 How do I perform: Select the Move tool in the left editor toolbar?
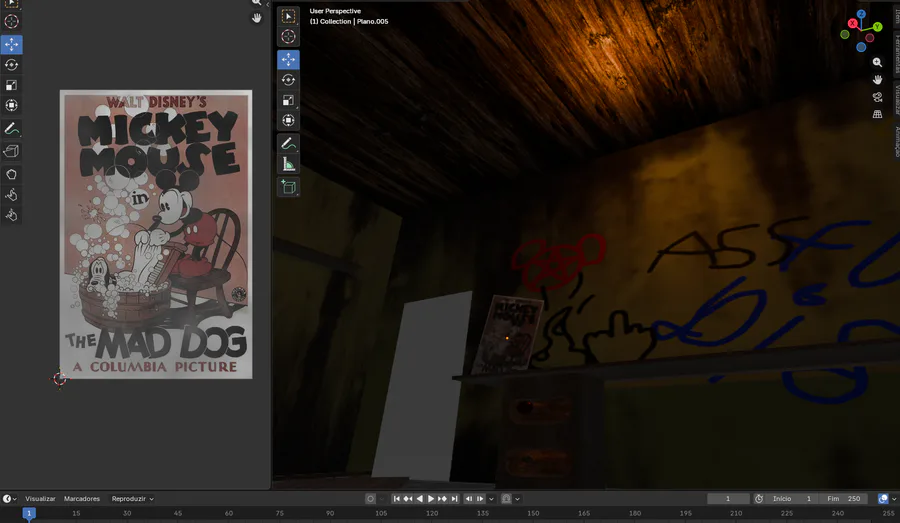(x=11, y=44)
